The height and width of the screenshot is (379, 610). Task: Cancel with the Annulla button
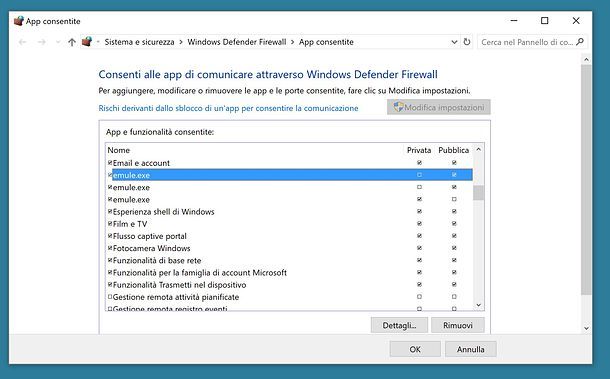coord(471,349)
